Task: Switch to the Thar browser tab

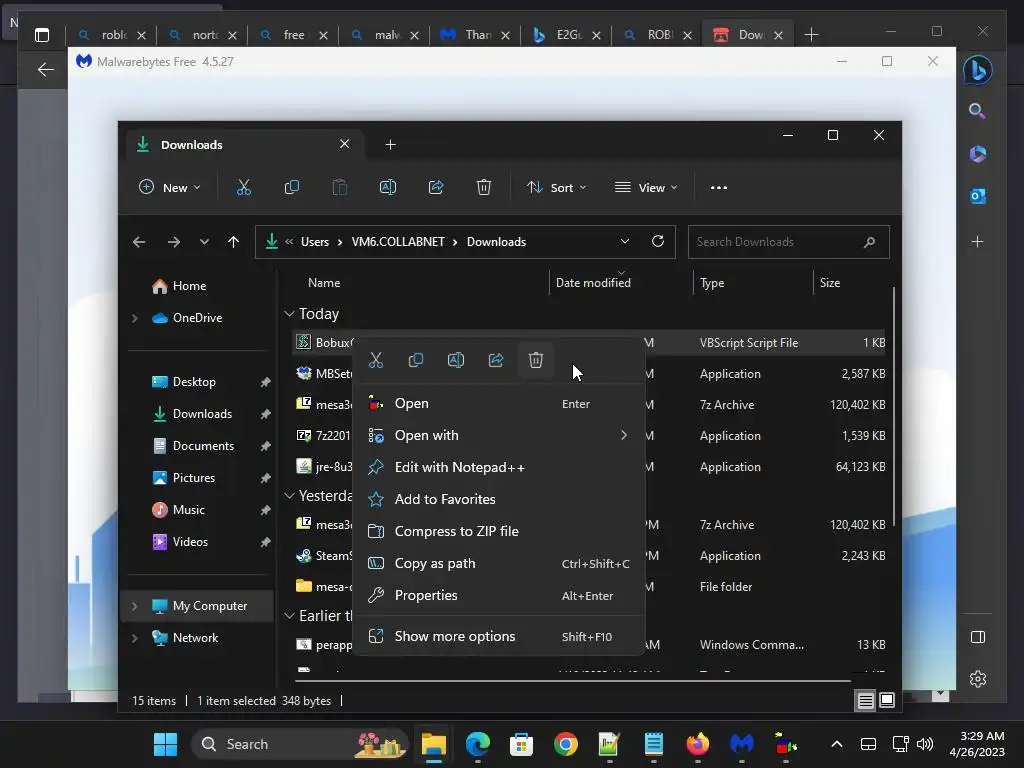Action: coord(475,35)
